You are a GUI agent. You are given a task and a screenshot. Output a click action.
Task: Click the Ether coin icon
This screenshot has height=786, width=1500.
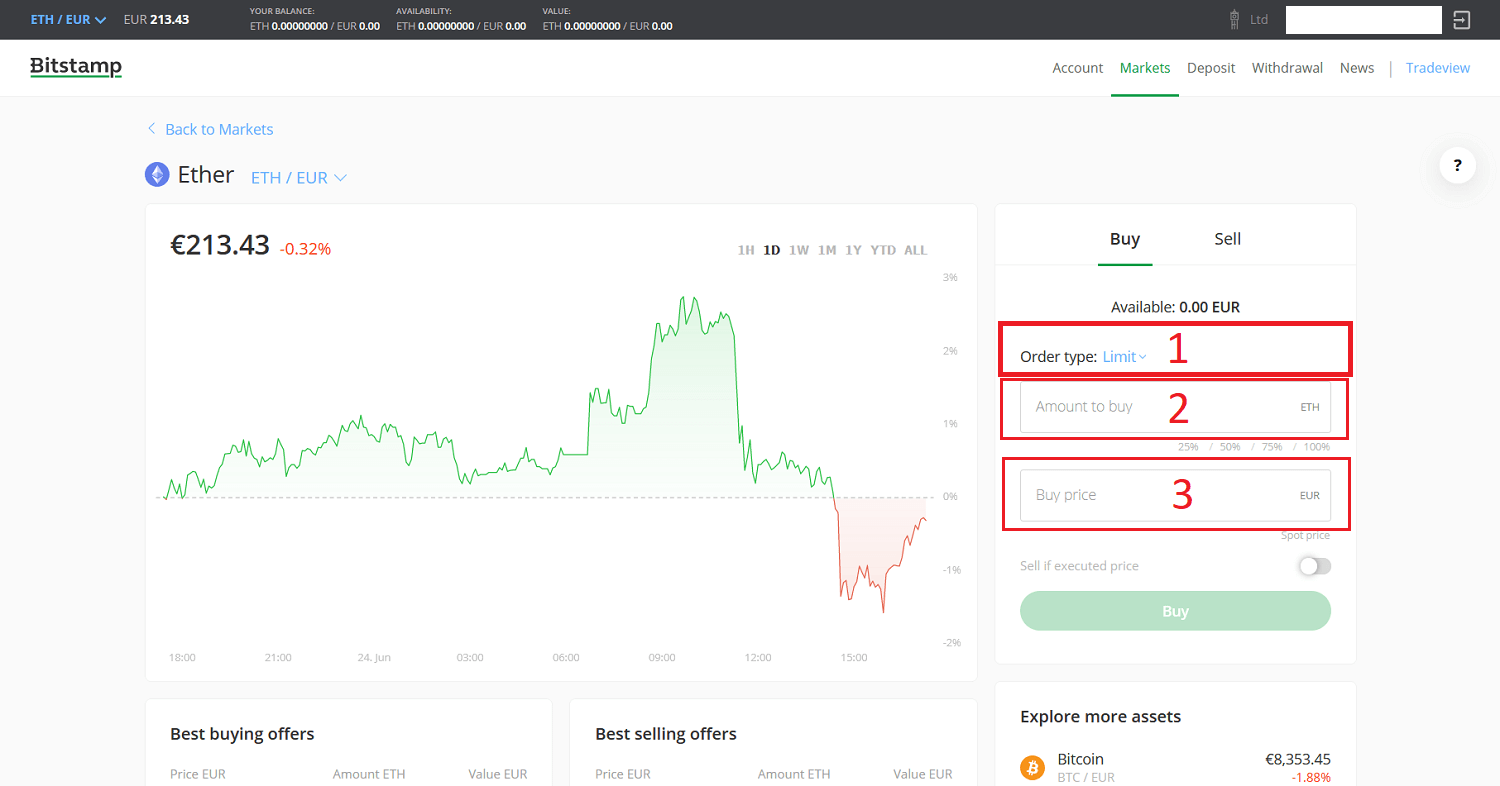point(157,175)
